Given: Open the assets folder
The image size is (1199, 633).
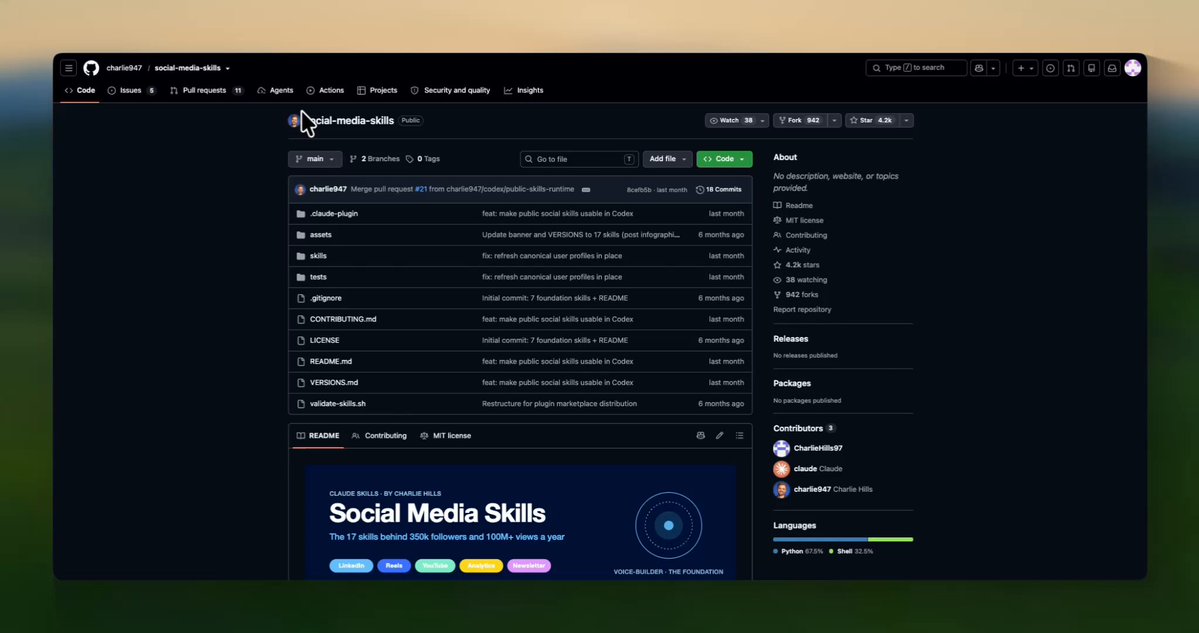Looking at the screenshot, I should (320, 235).
